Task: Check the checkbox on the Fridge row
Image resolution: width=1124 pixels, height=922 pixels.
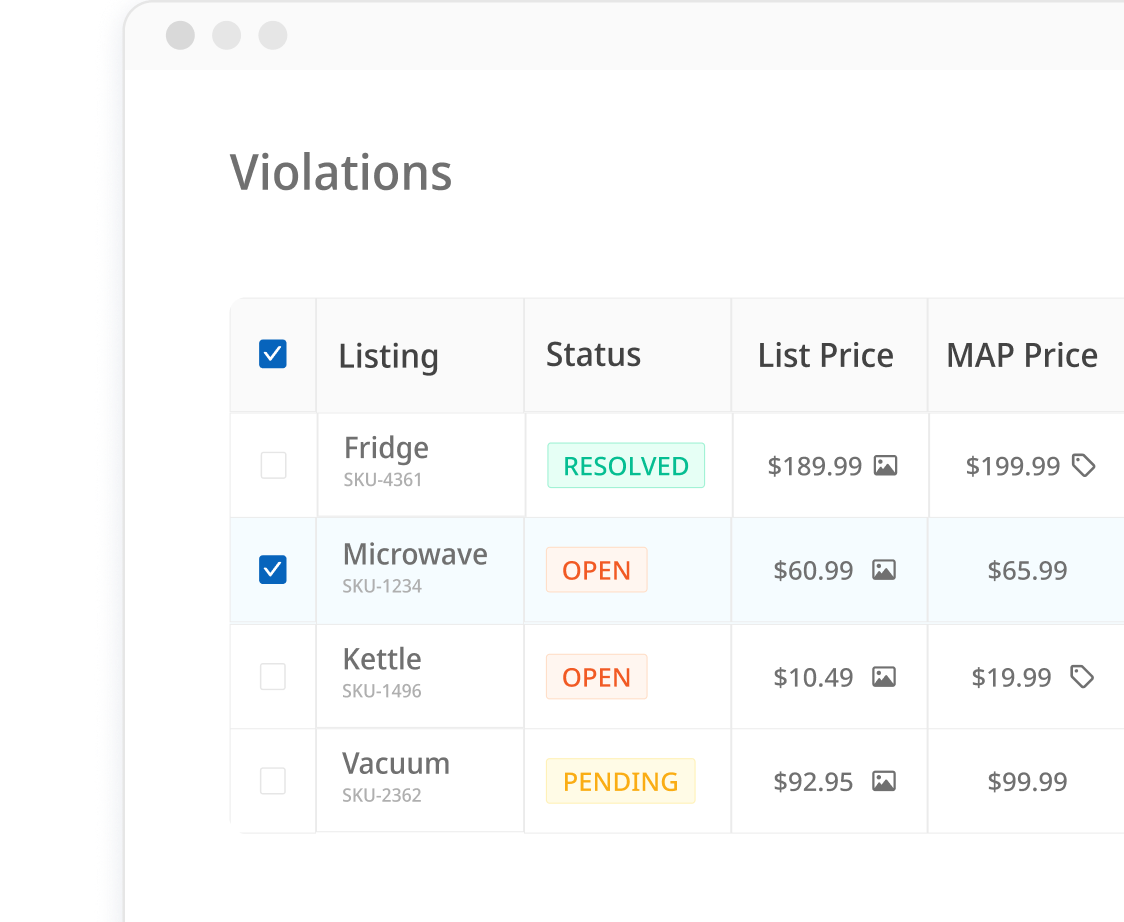Action: coord(273,465)
